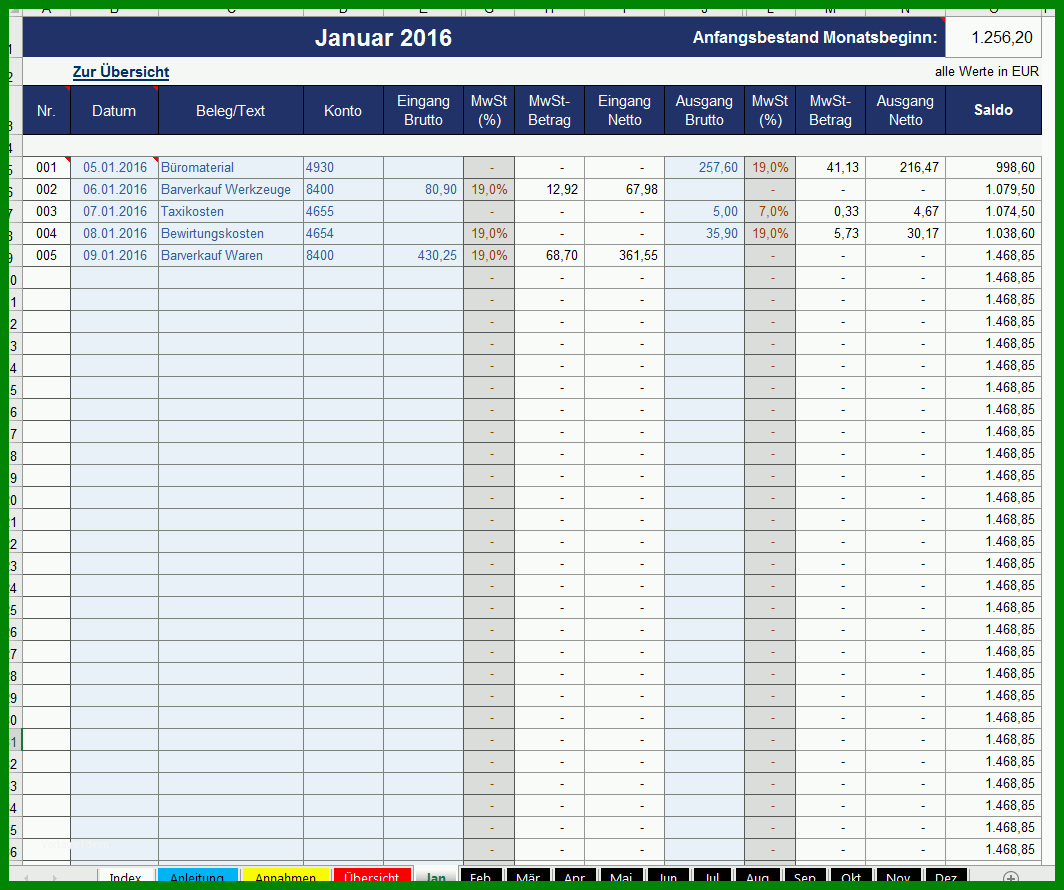
Task: Click the 'Ausgang Brutto' column header
Action: tap(704, 111)
